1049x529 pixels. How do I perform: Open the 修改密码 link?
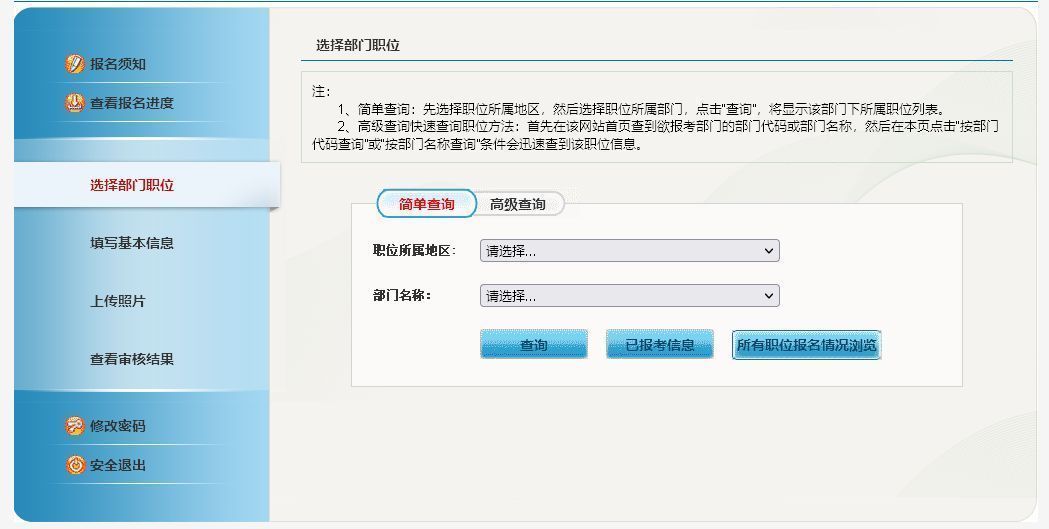118,426
